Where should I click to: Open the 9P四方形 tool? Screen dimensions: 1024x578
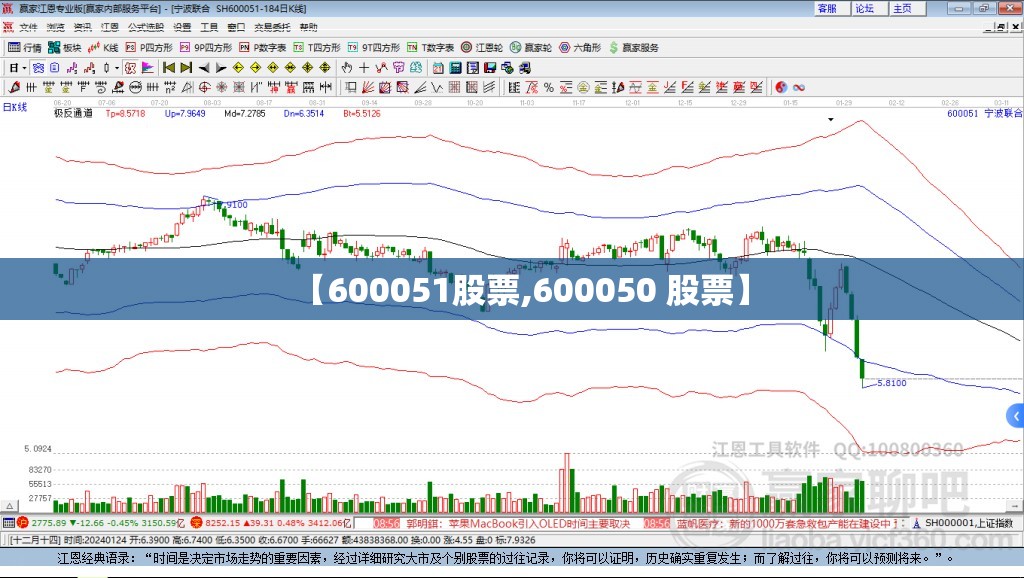coord(206,47)
